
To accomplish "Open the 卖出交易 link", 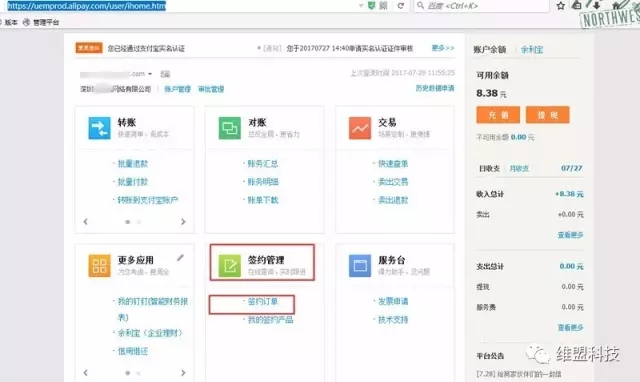I will (x=393, y=182).
